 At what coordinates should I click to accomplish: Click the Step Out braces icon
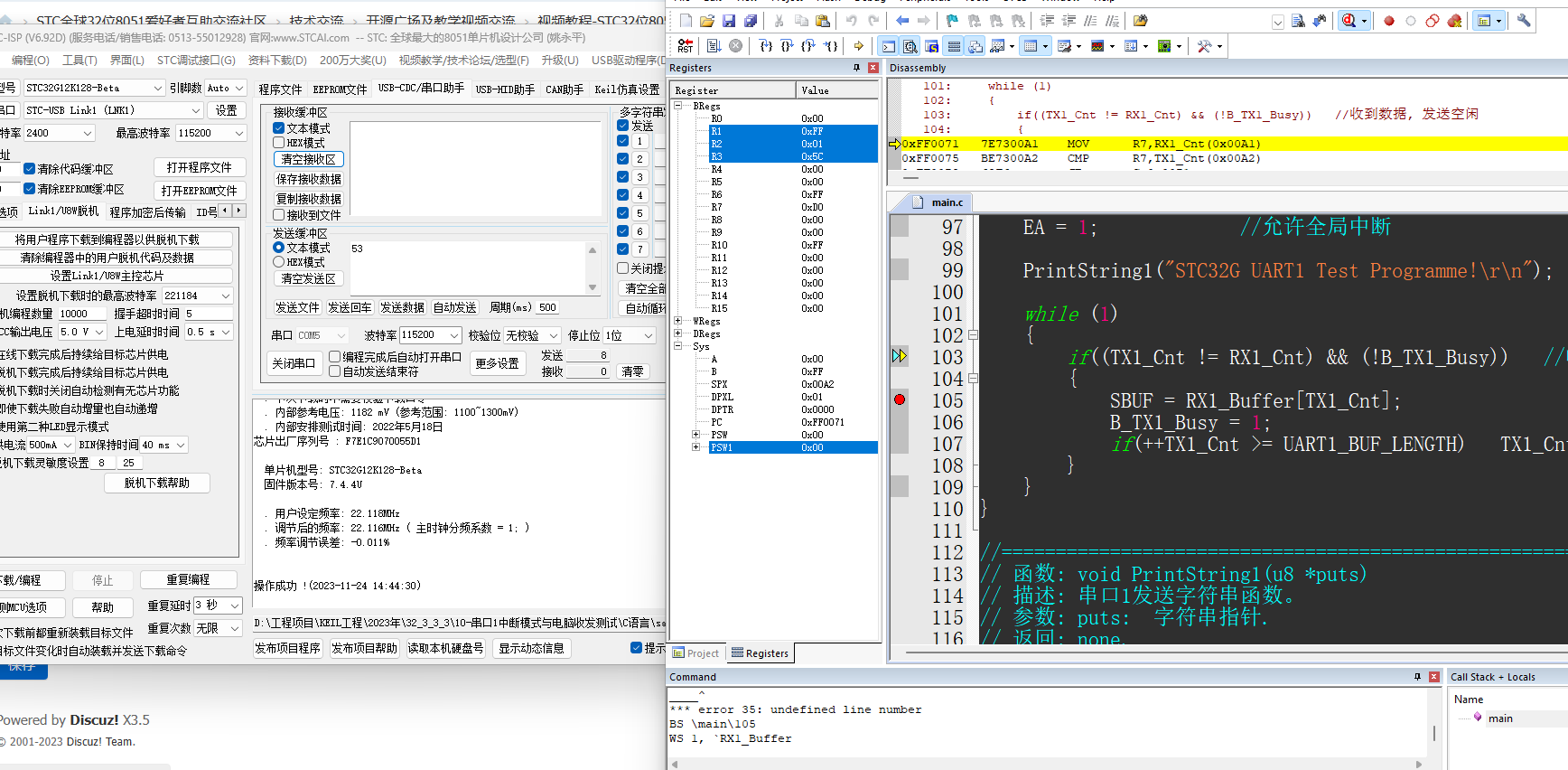[x=808, y=46]
